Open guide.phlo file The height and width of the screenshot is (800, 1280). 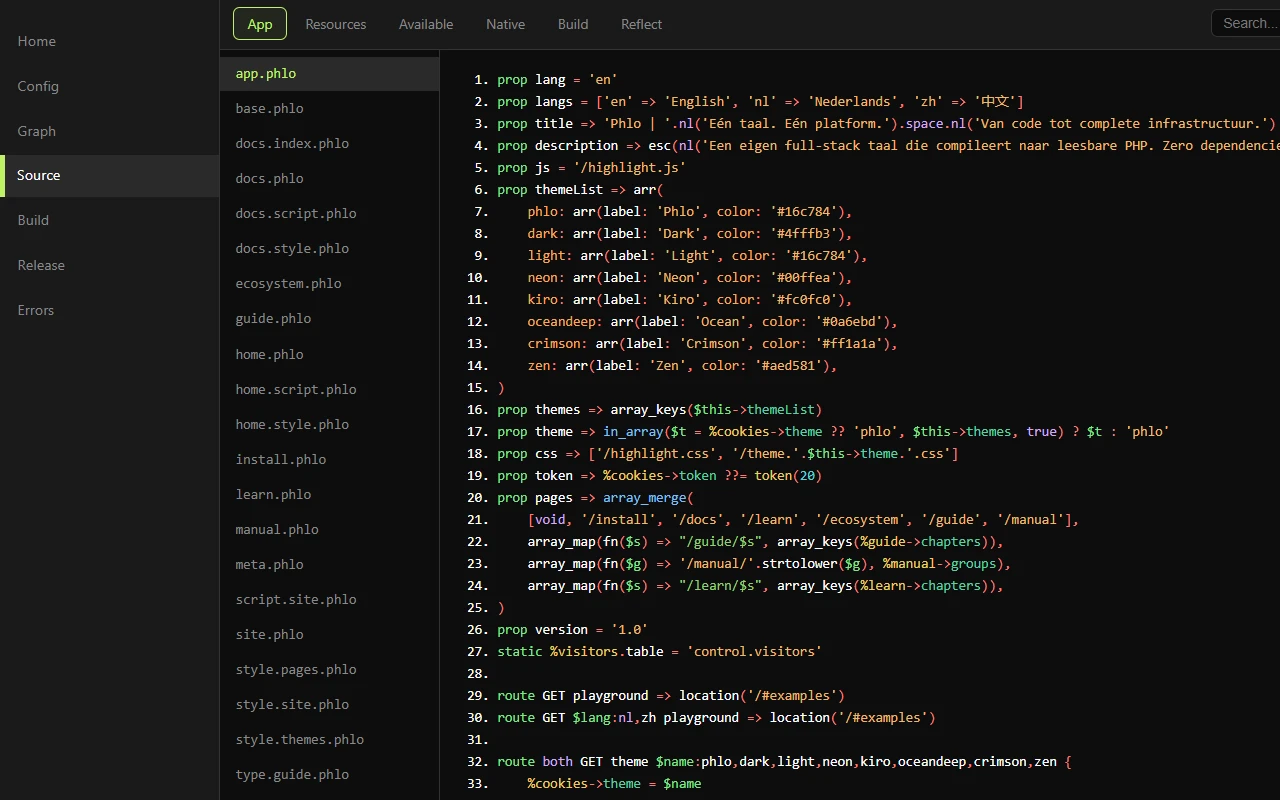click(329, 319)
